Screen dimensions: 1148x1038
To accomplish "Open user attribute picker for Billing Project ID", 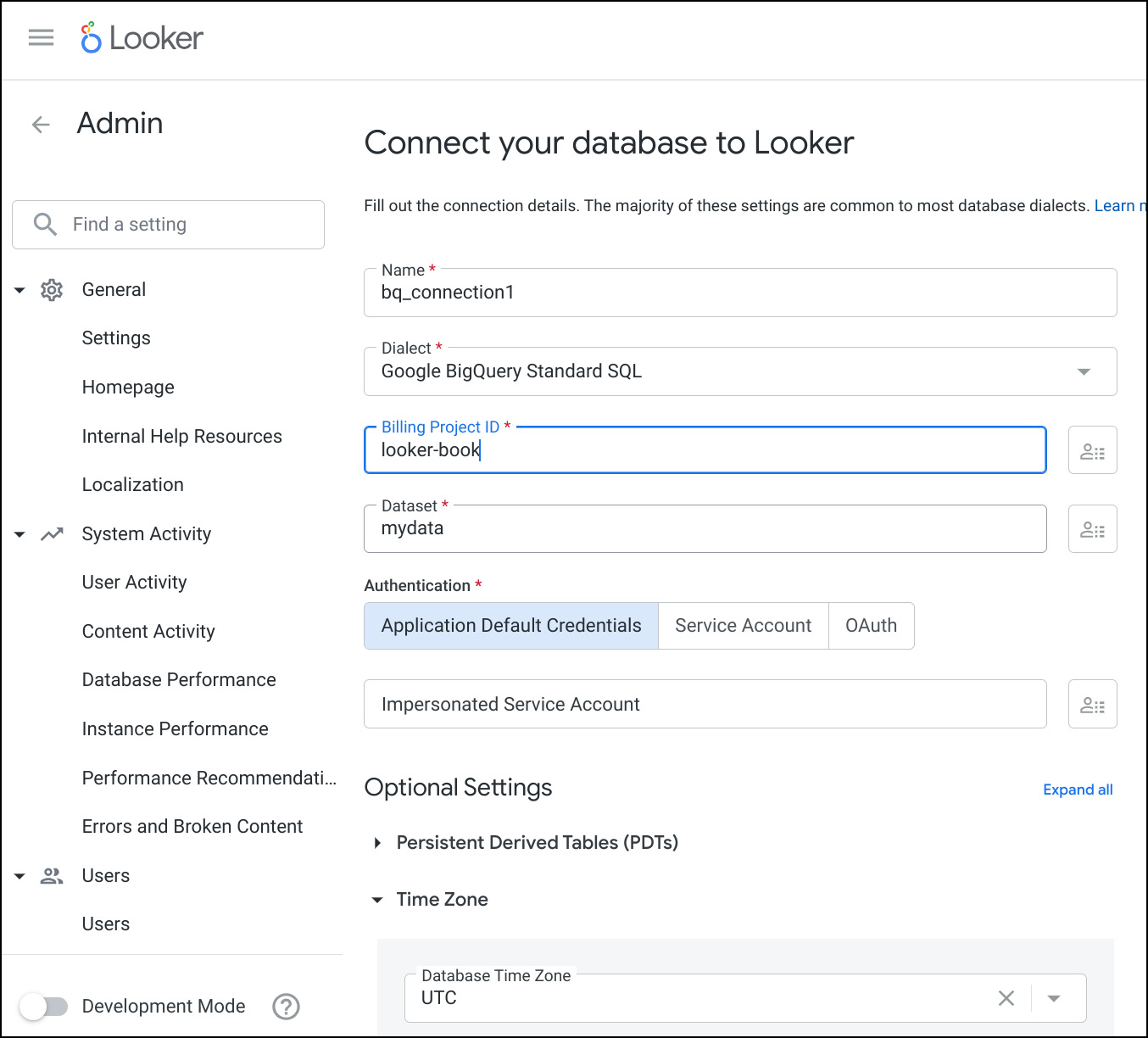I will click(1092, 450).
